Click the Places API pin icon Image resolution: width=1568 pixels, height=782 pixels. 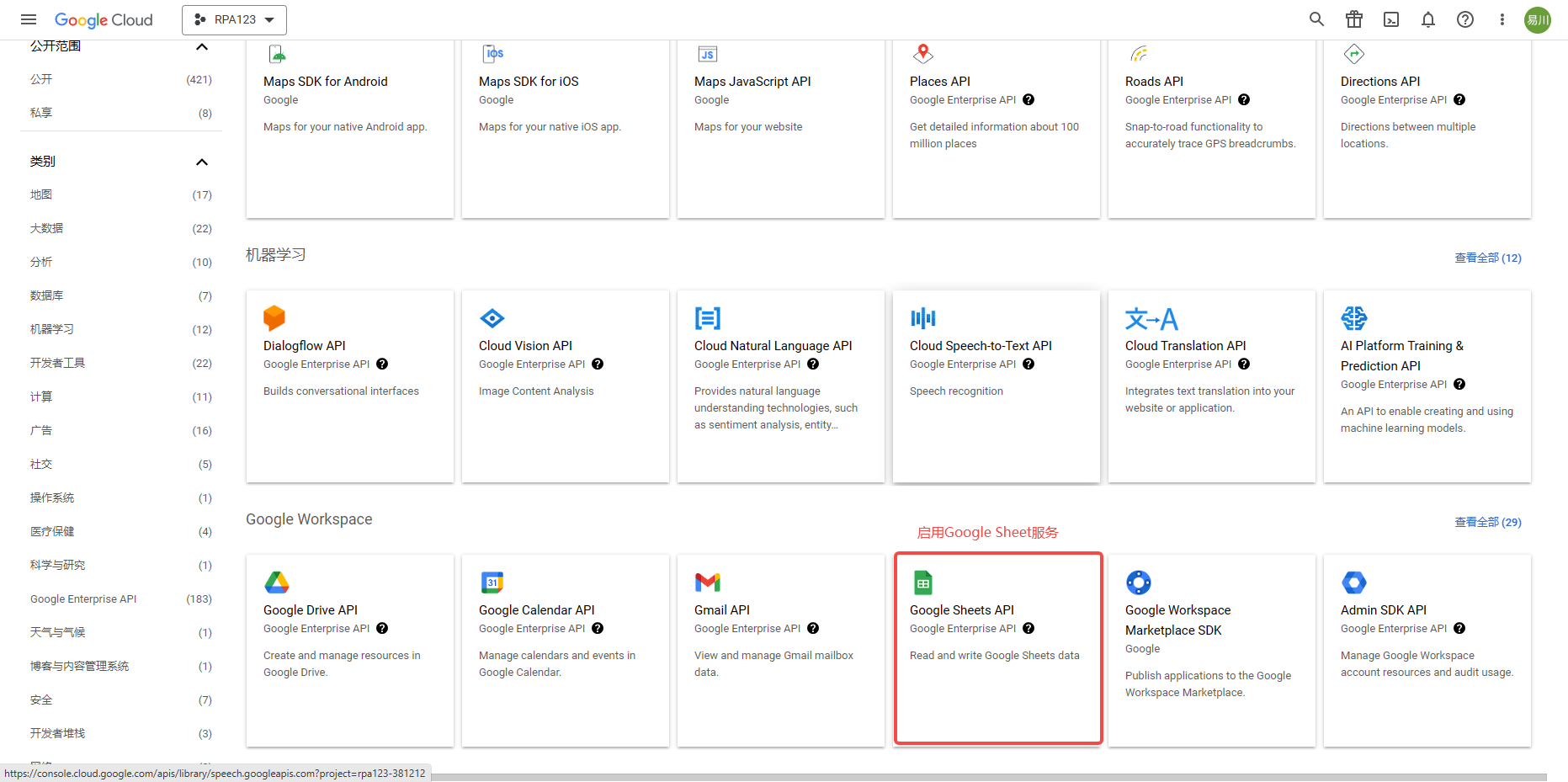[923, 54]
